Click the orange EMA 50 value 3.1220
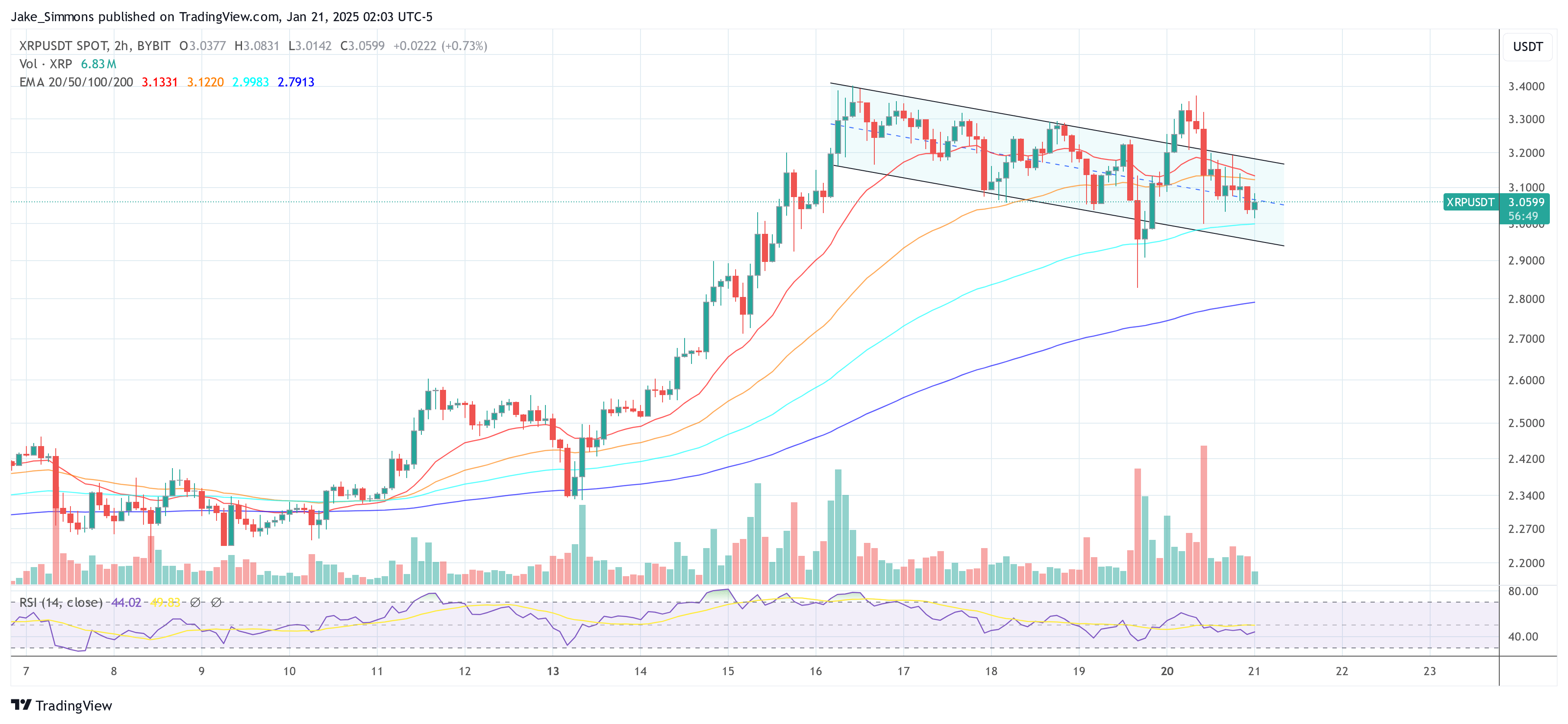 click(x=205, y=82)
